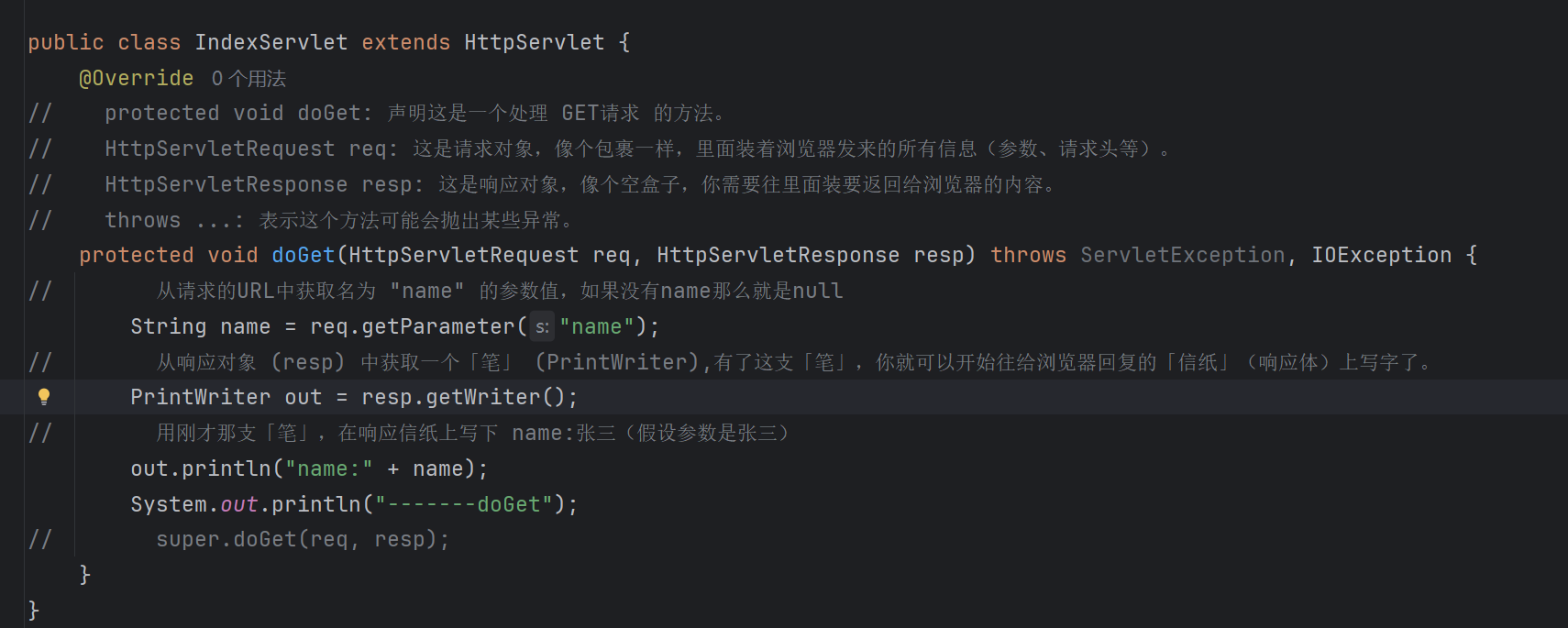Click the "name:" string in out.println

(x=328, y=469)
